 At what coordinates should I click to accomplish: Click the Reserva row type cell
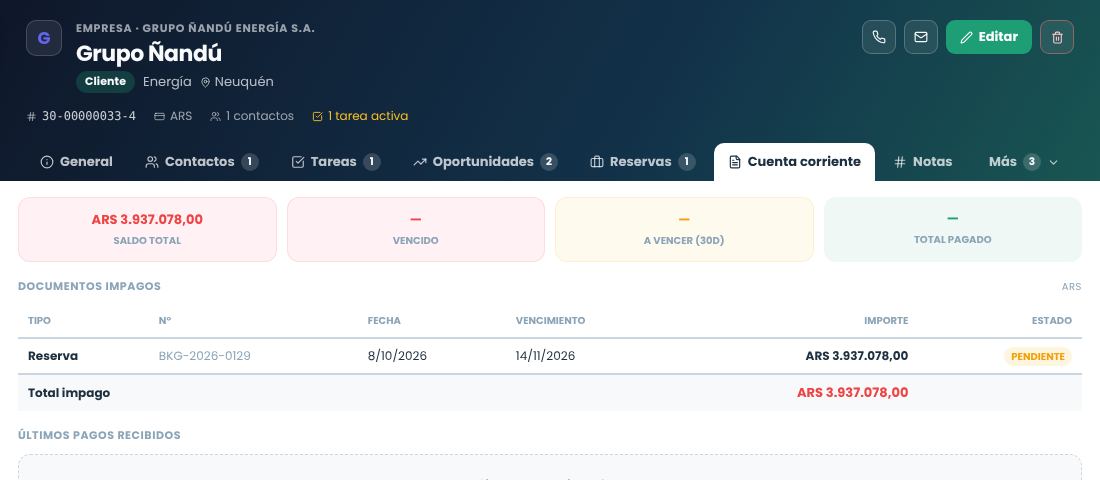pyautogui.click(x=53, y=356)
